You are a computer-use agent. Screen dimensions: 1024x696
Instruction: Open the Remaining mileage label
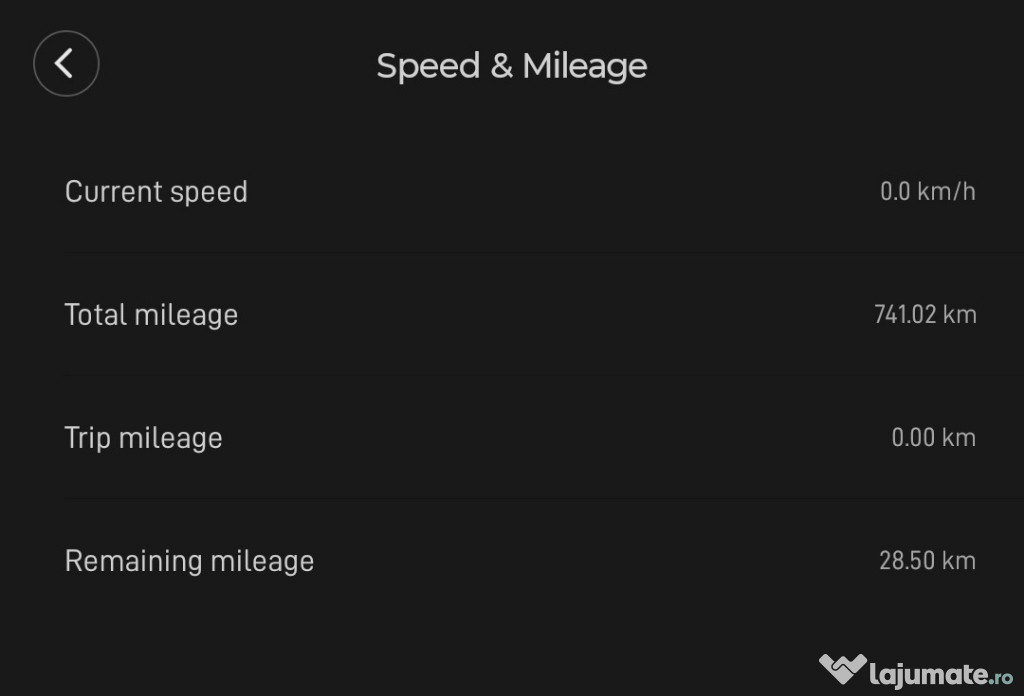tap(189, 560)
